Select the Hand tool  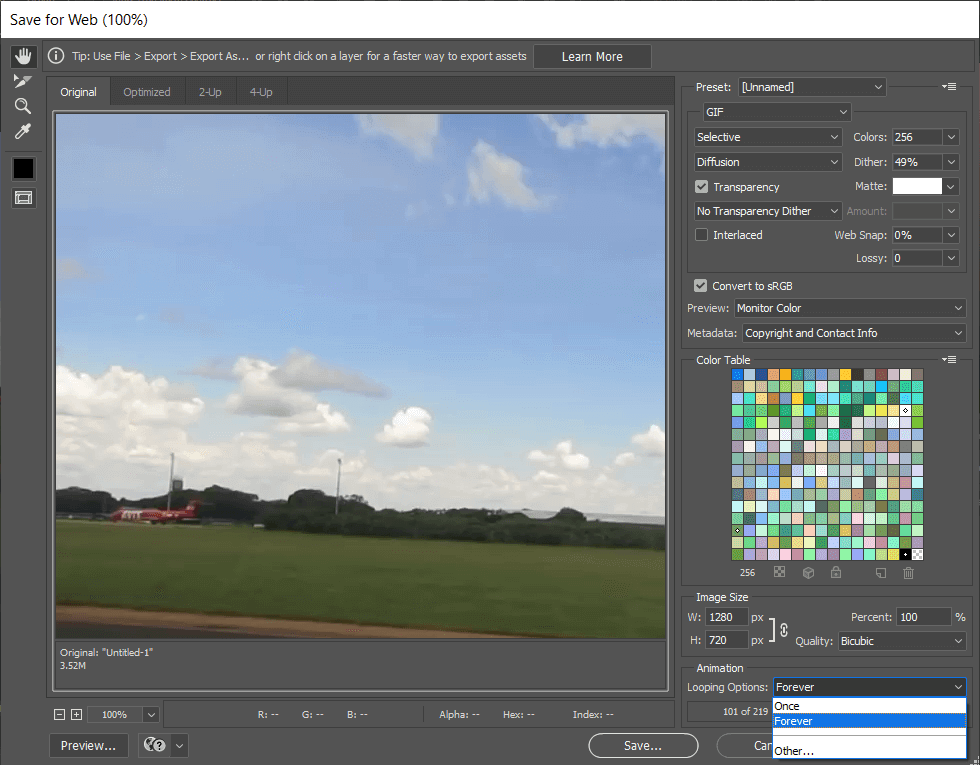(23, 56)
